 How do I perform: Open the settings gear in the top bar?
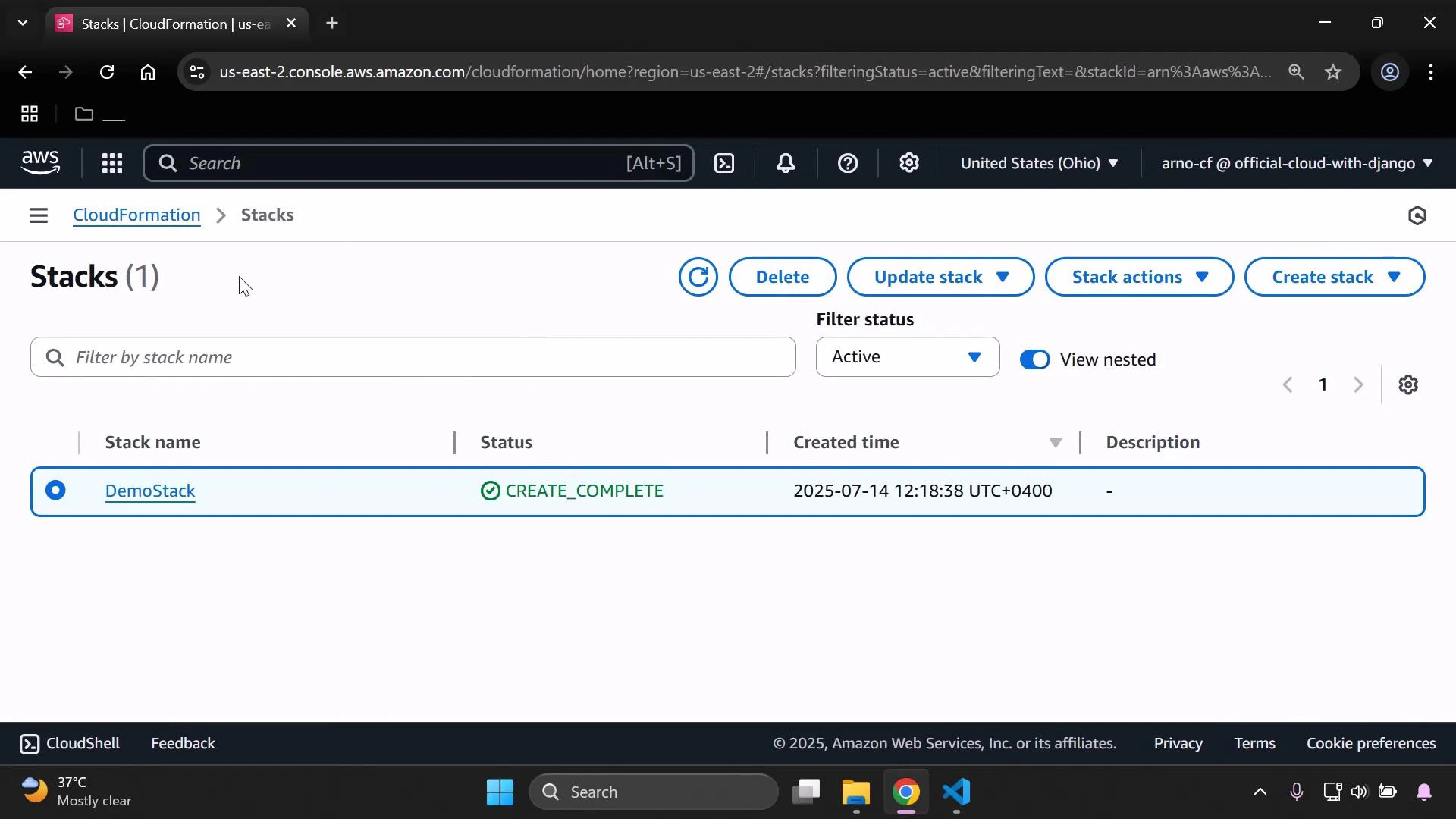click(x=909, y=163)
